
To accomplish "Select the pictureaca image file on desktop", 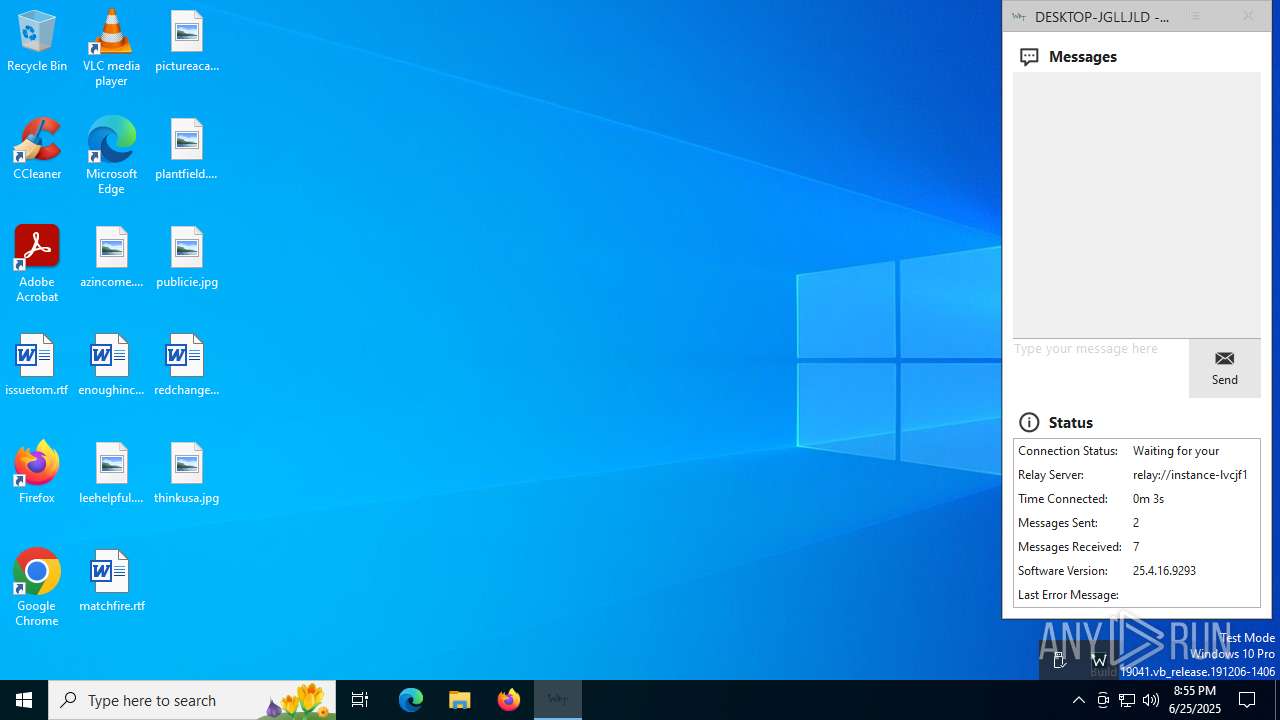I will [187, 42].
